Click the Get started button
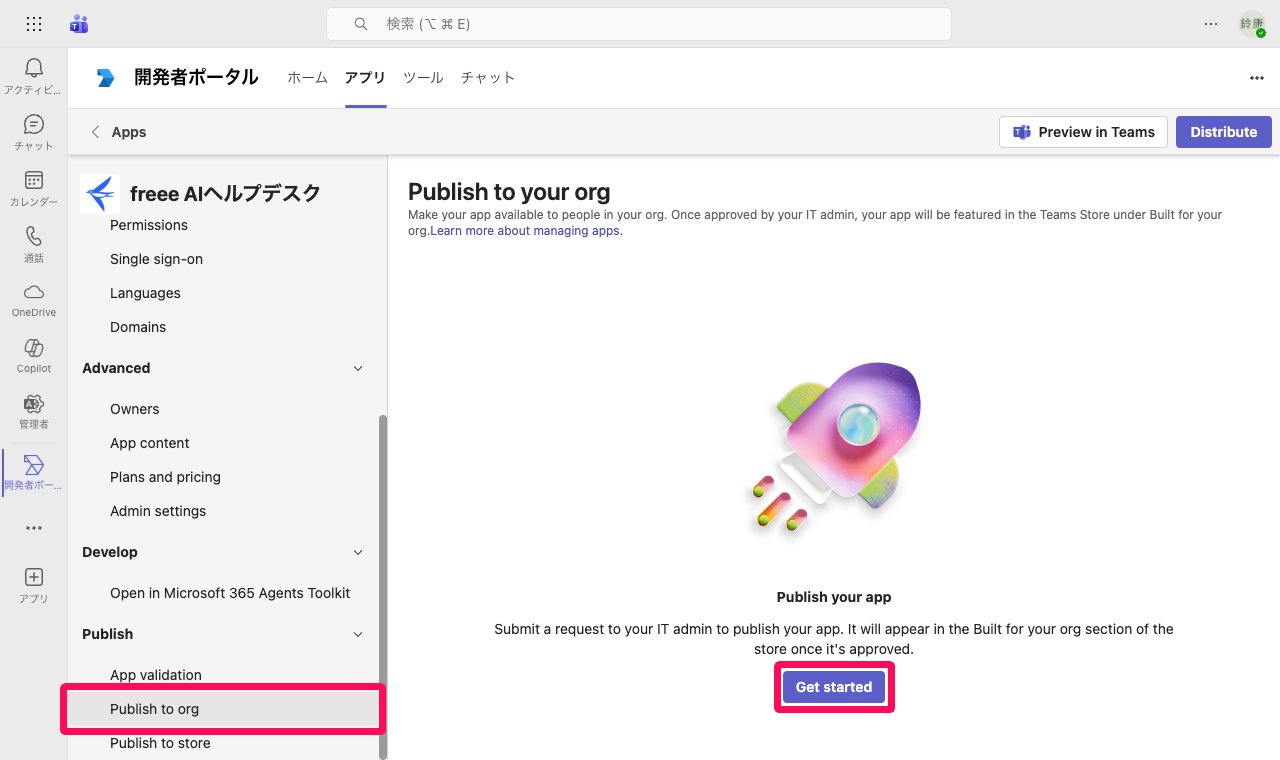1280x760 pixels. [834, 687]
